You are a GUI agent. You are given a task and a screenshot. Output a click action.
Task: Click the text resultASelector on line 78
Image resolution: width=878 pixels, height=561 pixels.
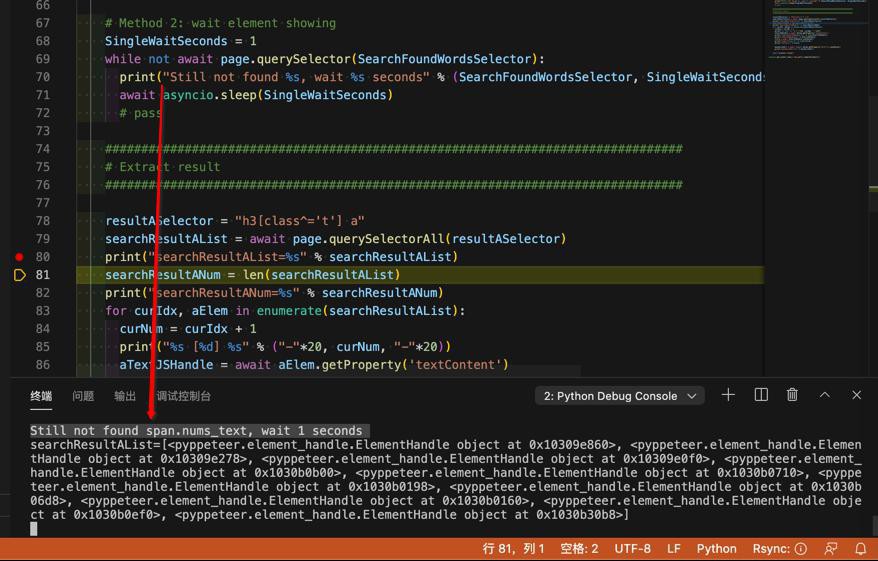tap(159, 221)
